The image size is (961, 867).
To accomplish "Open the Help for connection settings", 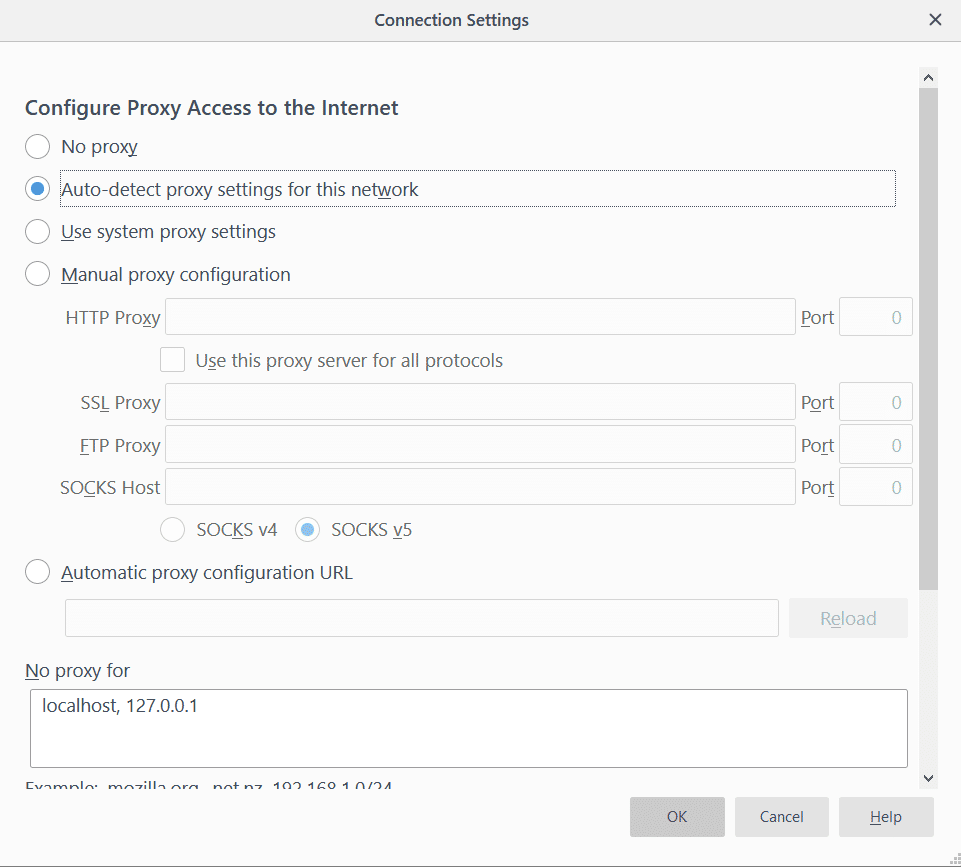I will pyautogui.click(x=885, y=816).
